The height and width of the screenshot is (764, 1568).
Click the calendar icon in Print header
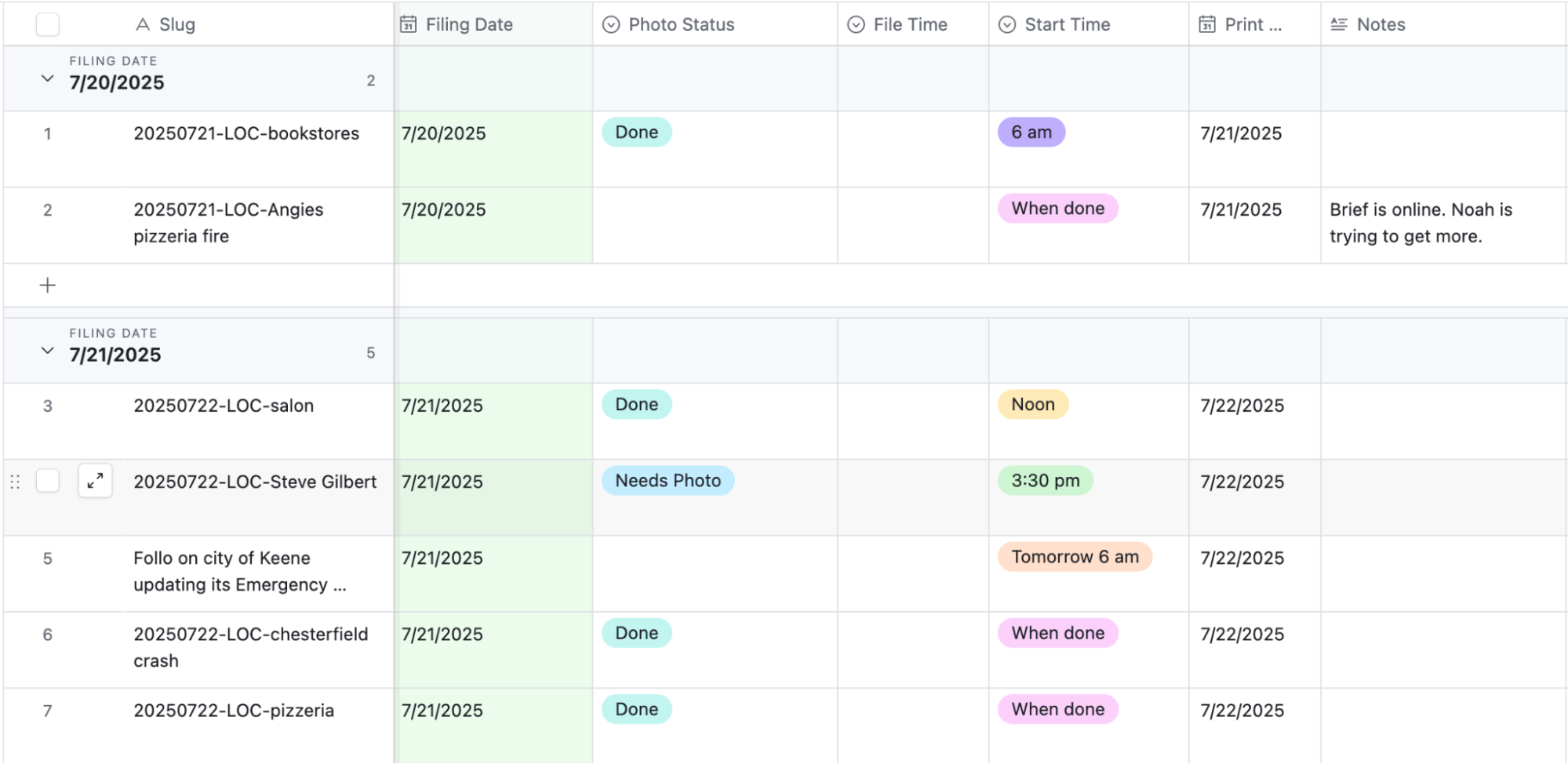1207,24
